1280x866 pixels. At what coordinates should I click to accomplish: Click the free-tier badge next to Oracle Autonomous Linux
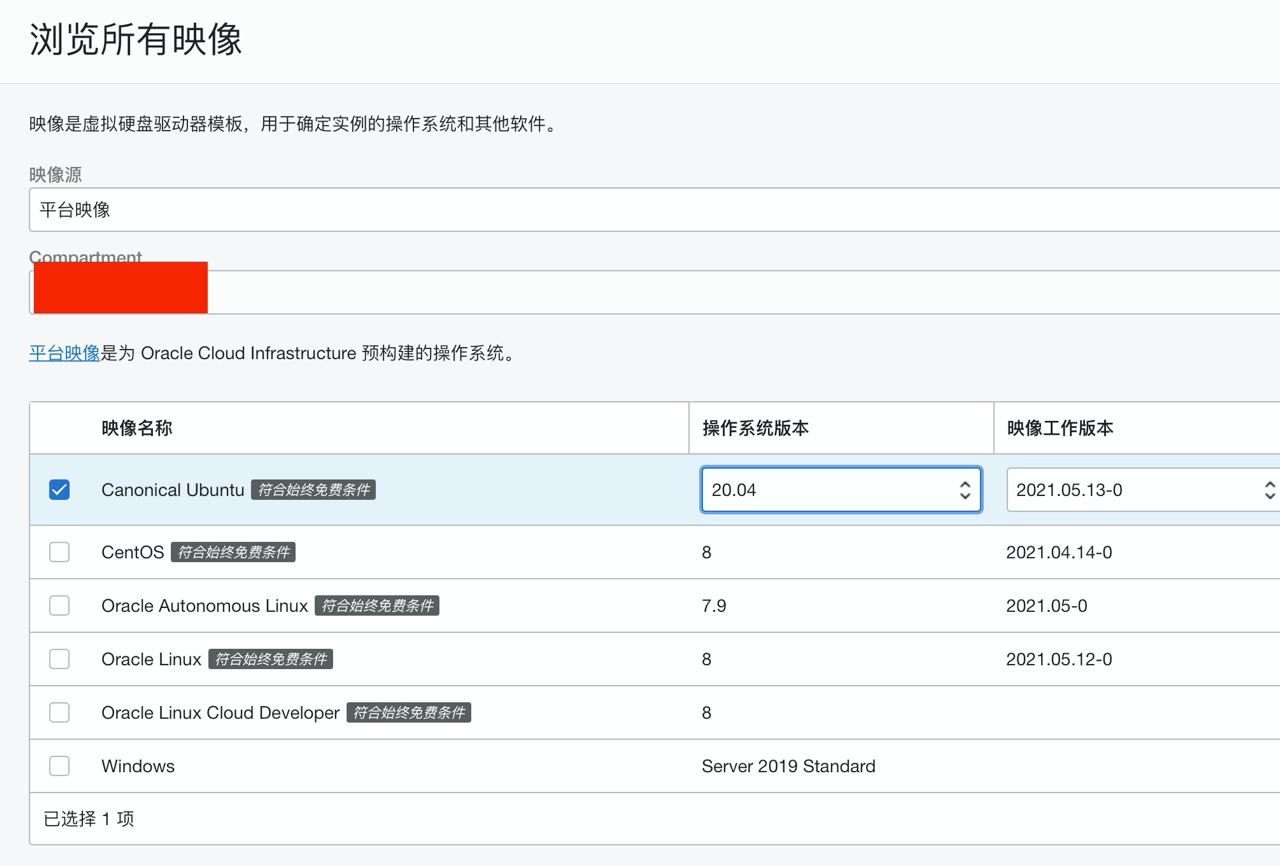click(377, 606)
